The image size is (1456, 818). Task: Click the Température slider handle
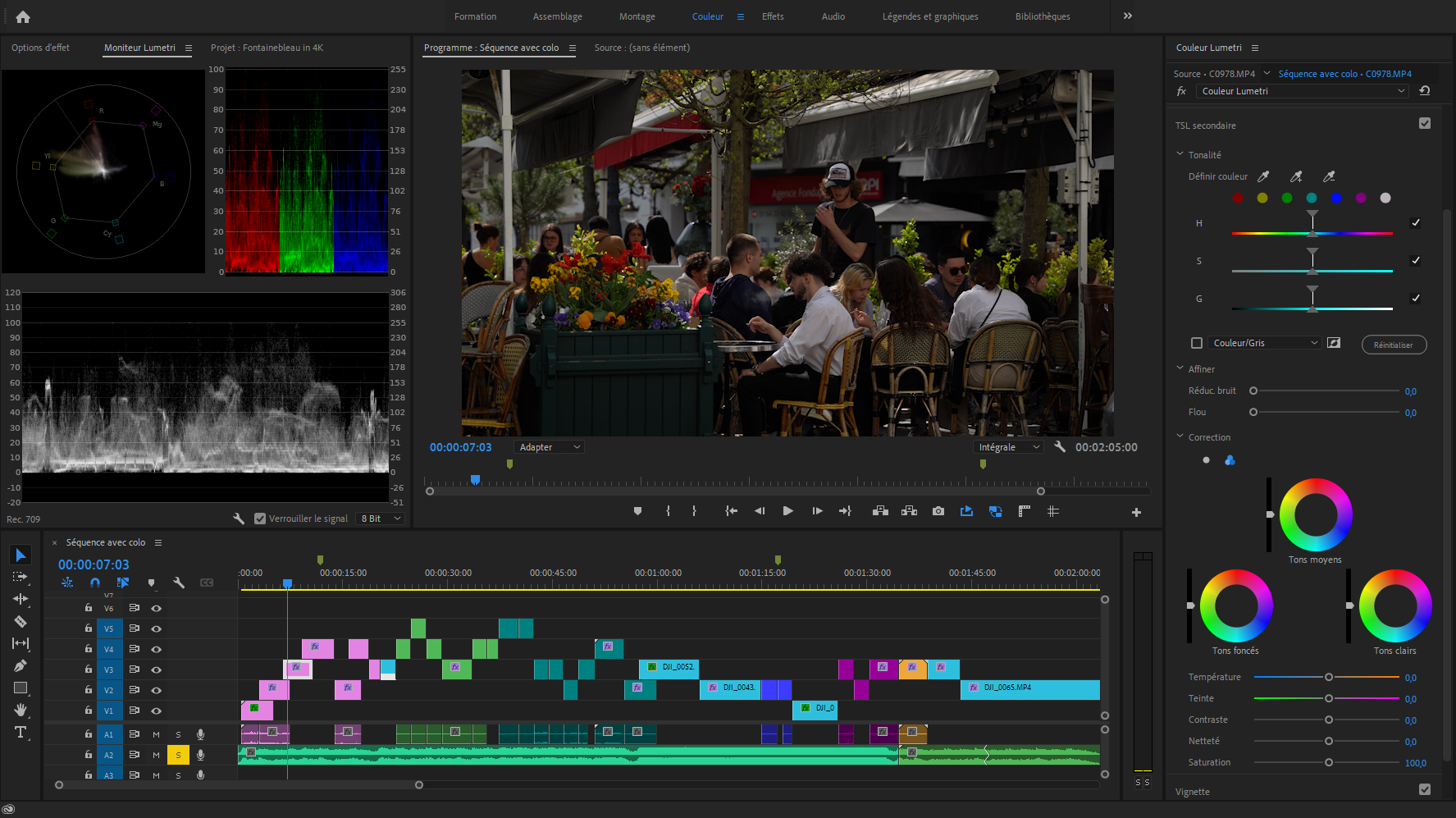[1329, 677]
